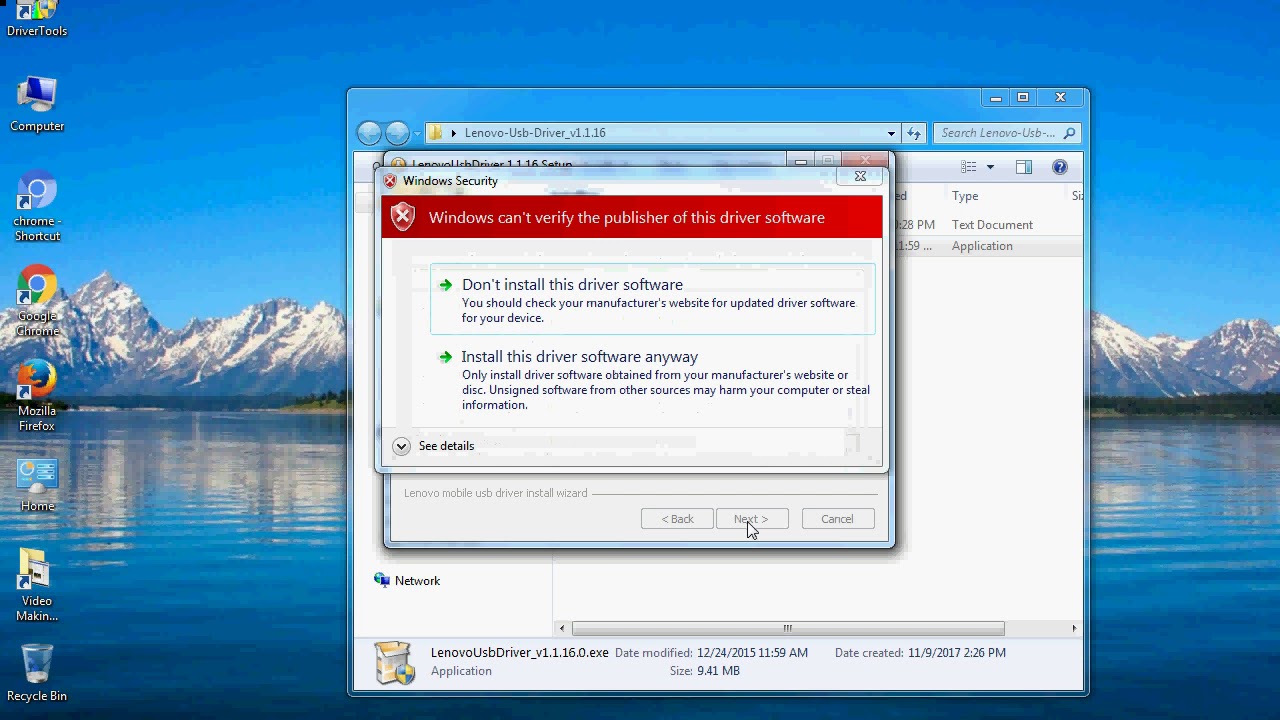The height and width of the screenshot is (720, 1280).
Task: Click Date modified value 12/24/2015
Action: (x=752, y=653)
